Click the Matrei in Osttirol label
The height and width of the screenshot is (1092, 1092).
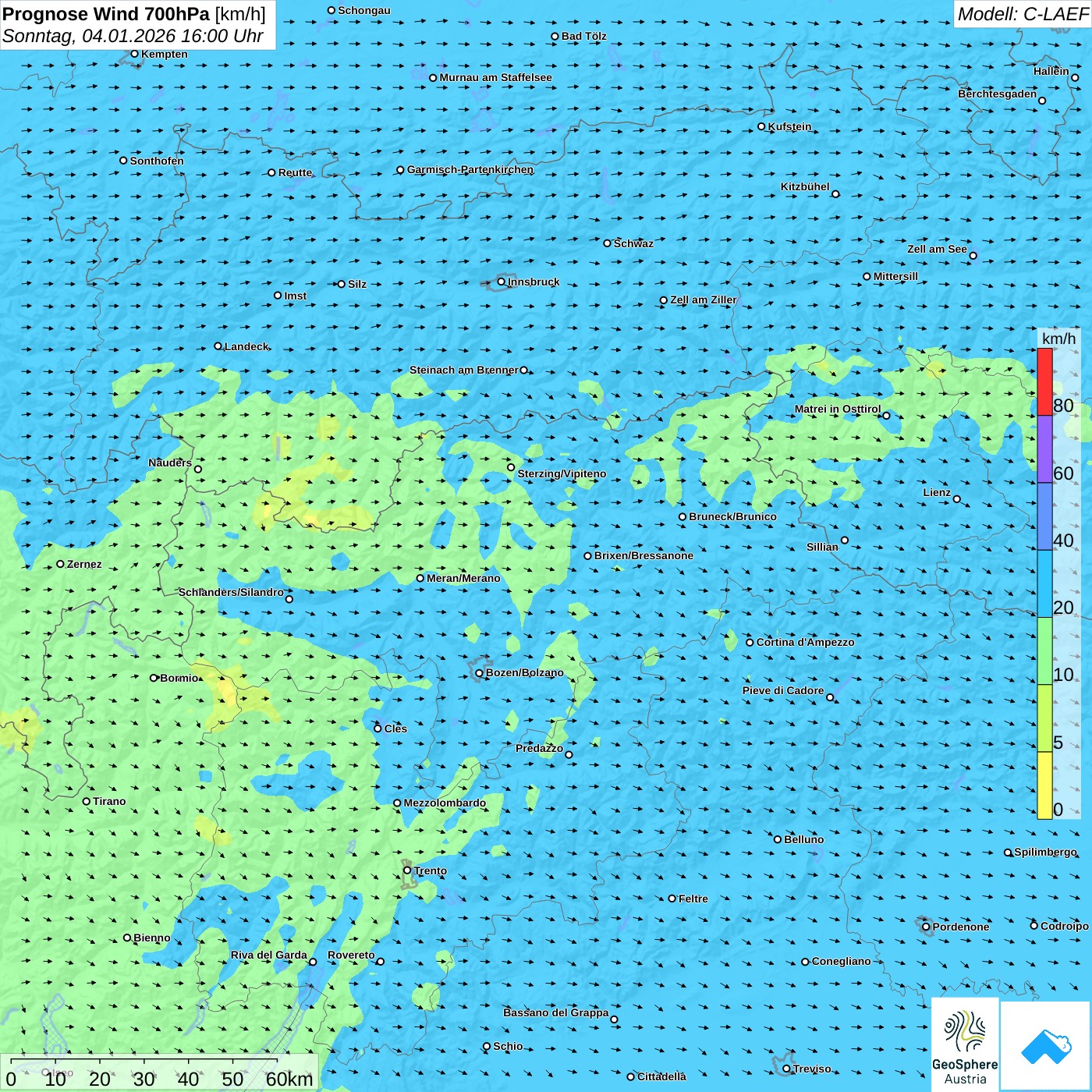838,409
